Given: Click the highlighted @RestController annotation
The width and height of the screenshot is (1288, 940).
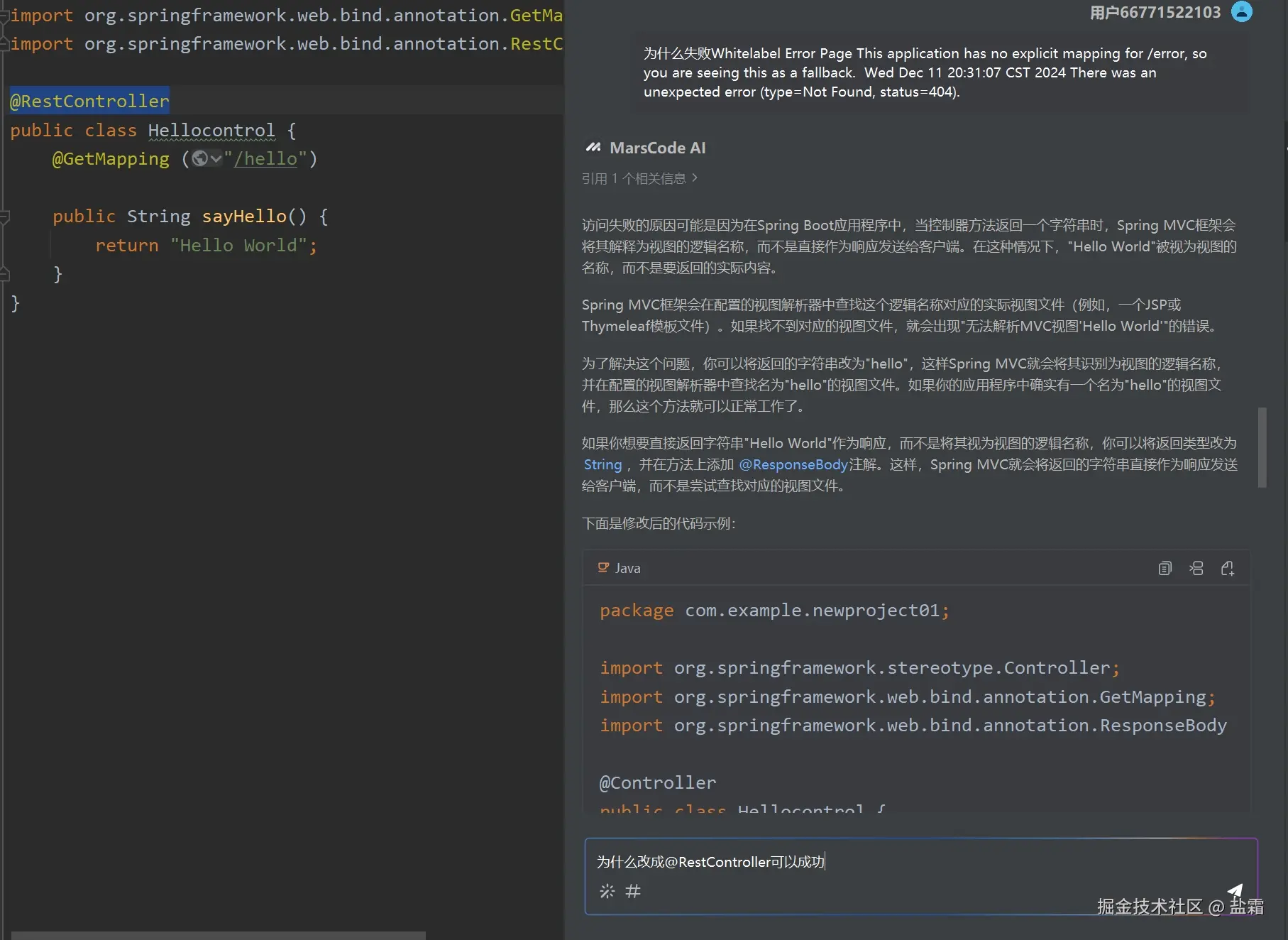Looking at the screenshot, I should click(x=89, y=102).
